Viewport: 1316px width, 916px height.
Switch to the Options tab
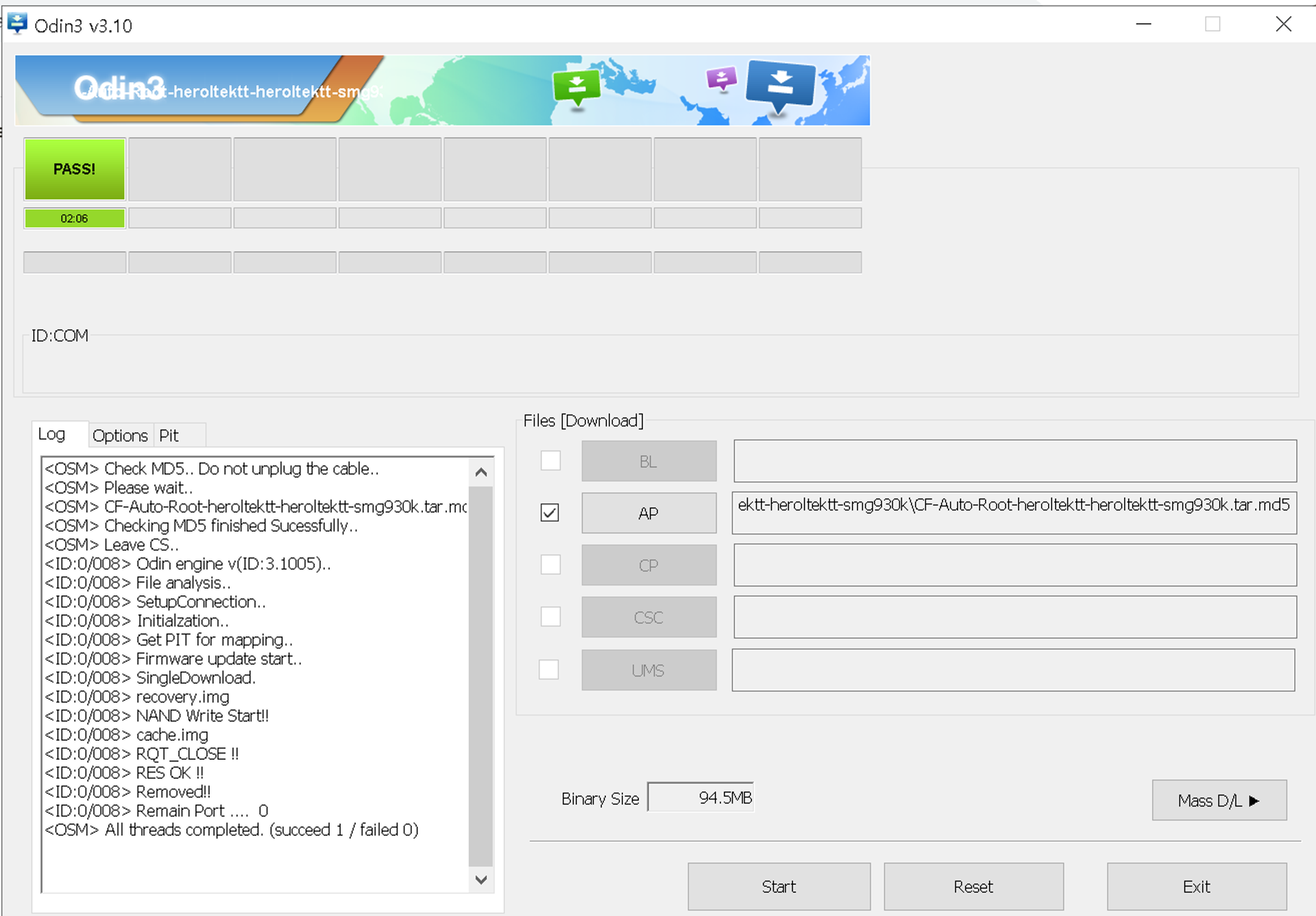(x=120, y=436)
